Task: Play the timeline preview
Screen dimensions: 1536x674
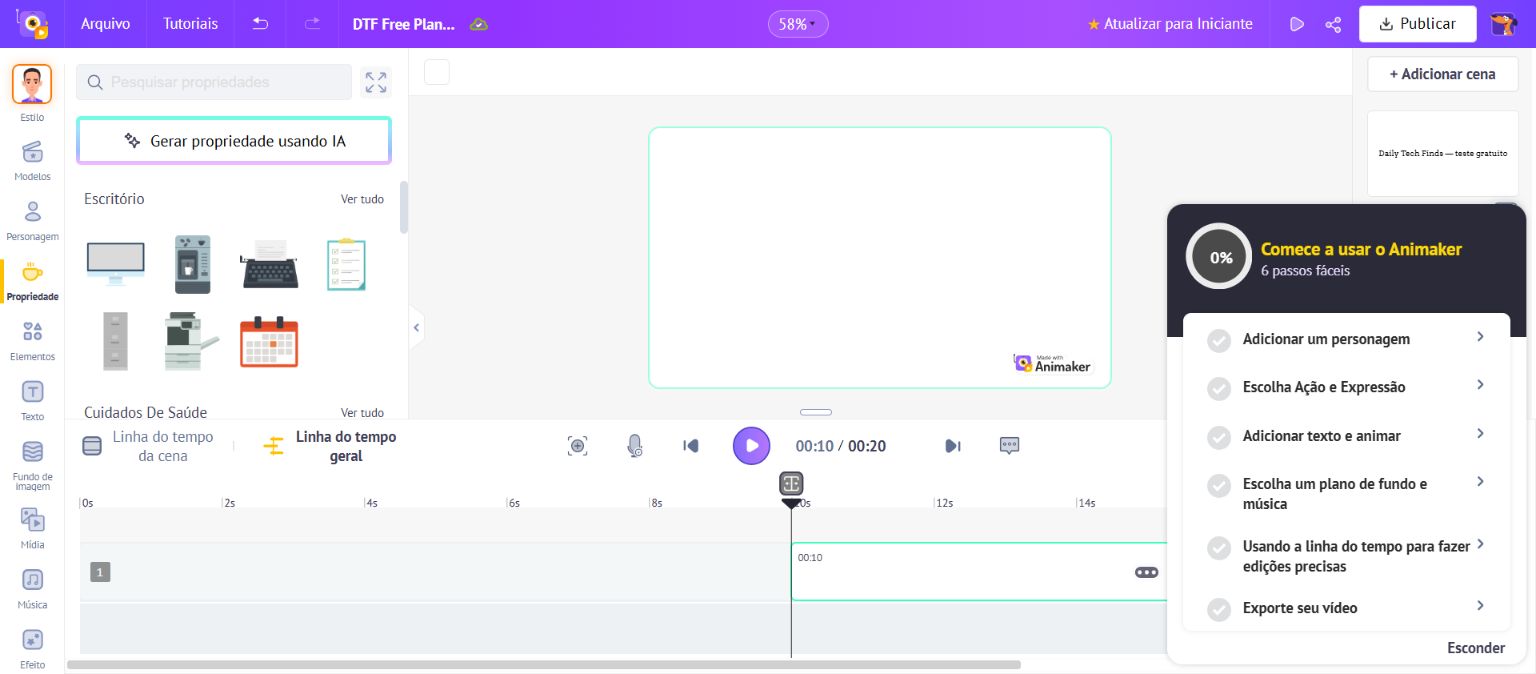Action: click(751, 446)
